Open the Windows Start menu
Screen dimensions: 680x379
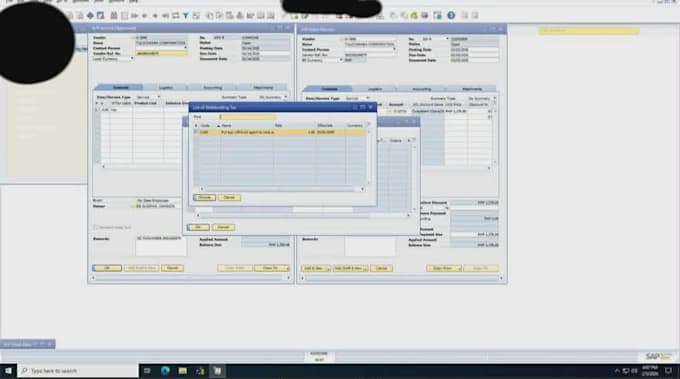coord(8,371)
